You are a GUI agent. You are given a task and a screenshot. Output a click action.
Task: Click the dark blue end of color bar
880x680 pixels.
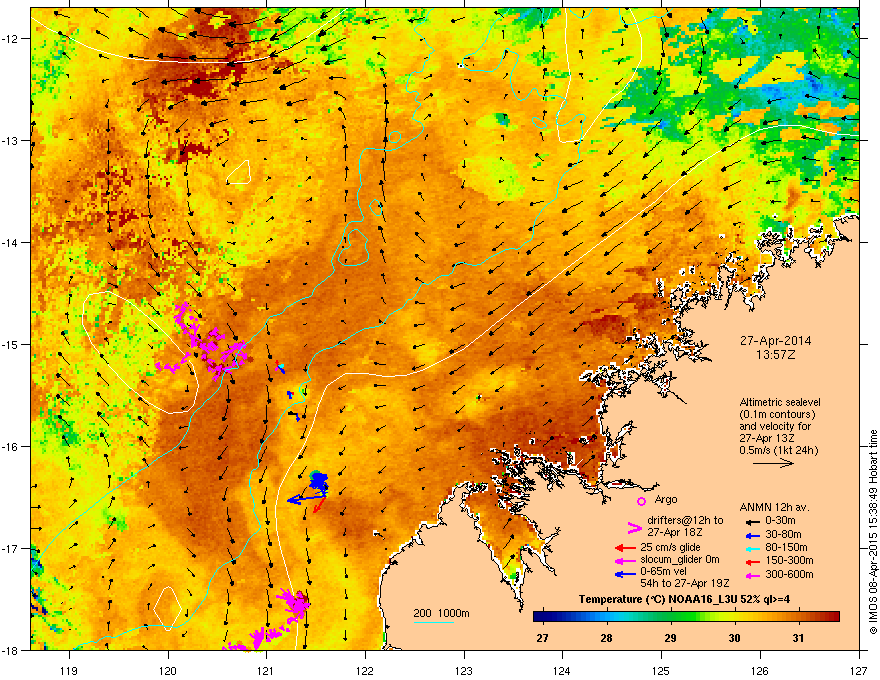point(538,617)
